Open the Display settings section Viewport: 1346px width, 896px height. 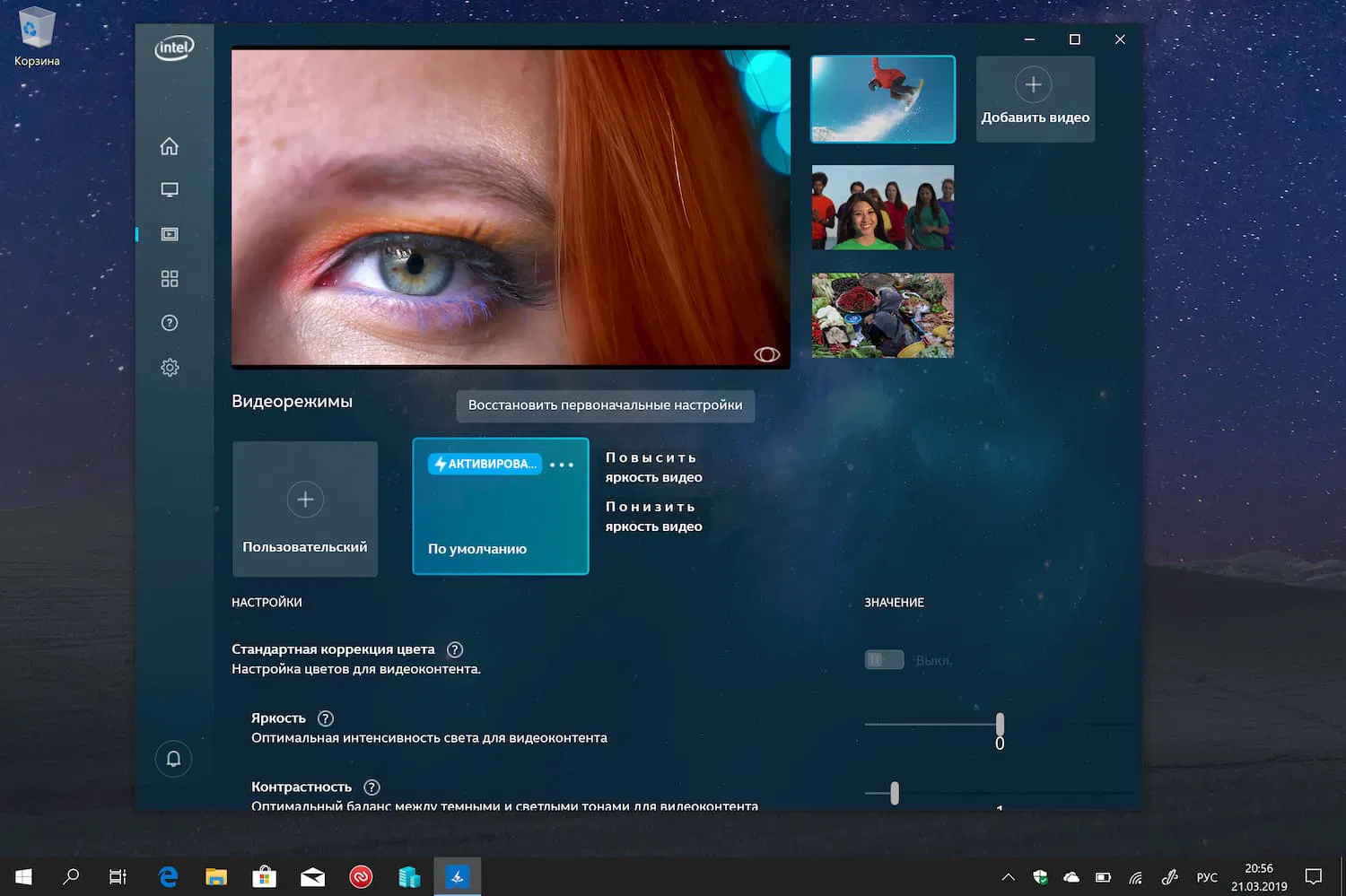coord(169,189)
